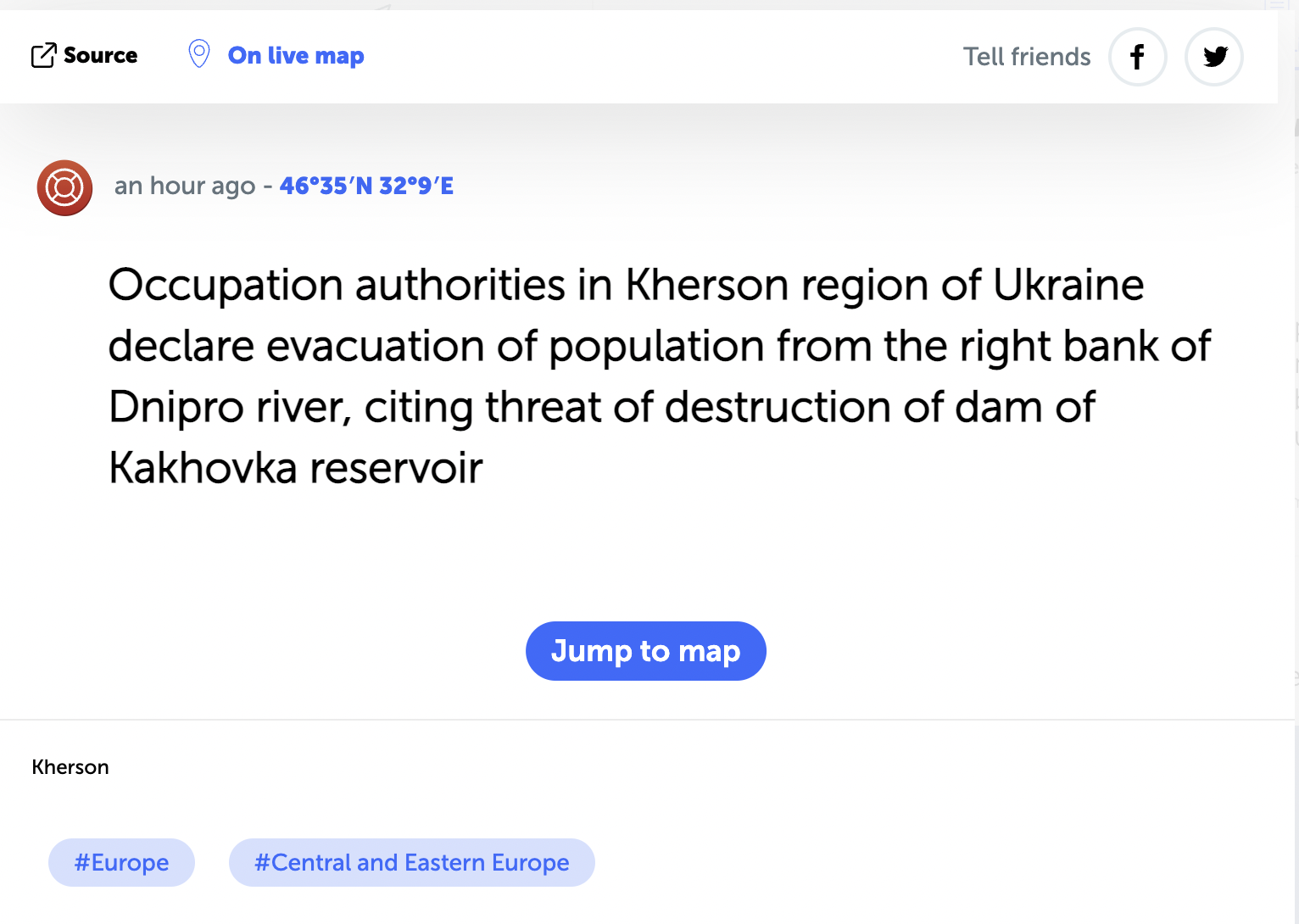
Task: Click the 'an hour ago' timestamp
Action: pyautogui.click(x=185, y=186)
